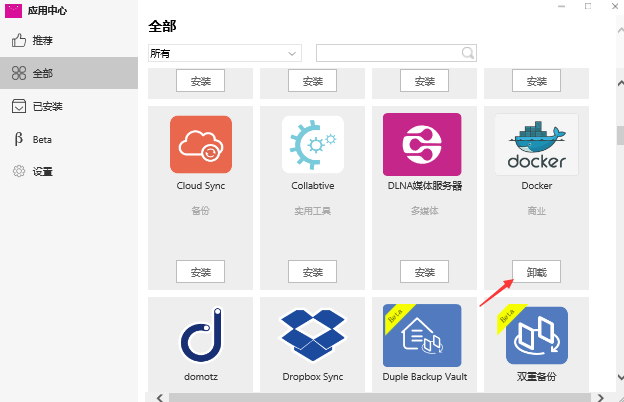The height and width of the screenshot is (402, 624).
Task: Click the vertical scrollbar thumb
Action: 618,128
